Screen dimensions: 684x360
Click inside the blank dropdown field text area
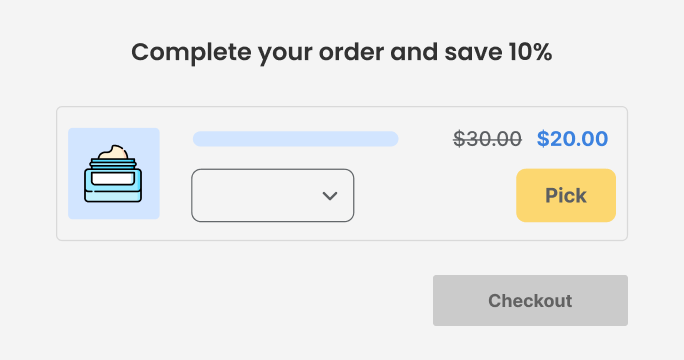257,195
